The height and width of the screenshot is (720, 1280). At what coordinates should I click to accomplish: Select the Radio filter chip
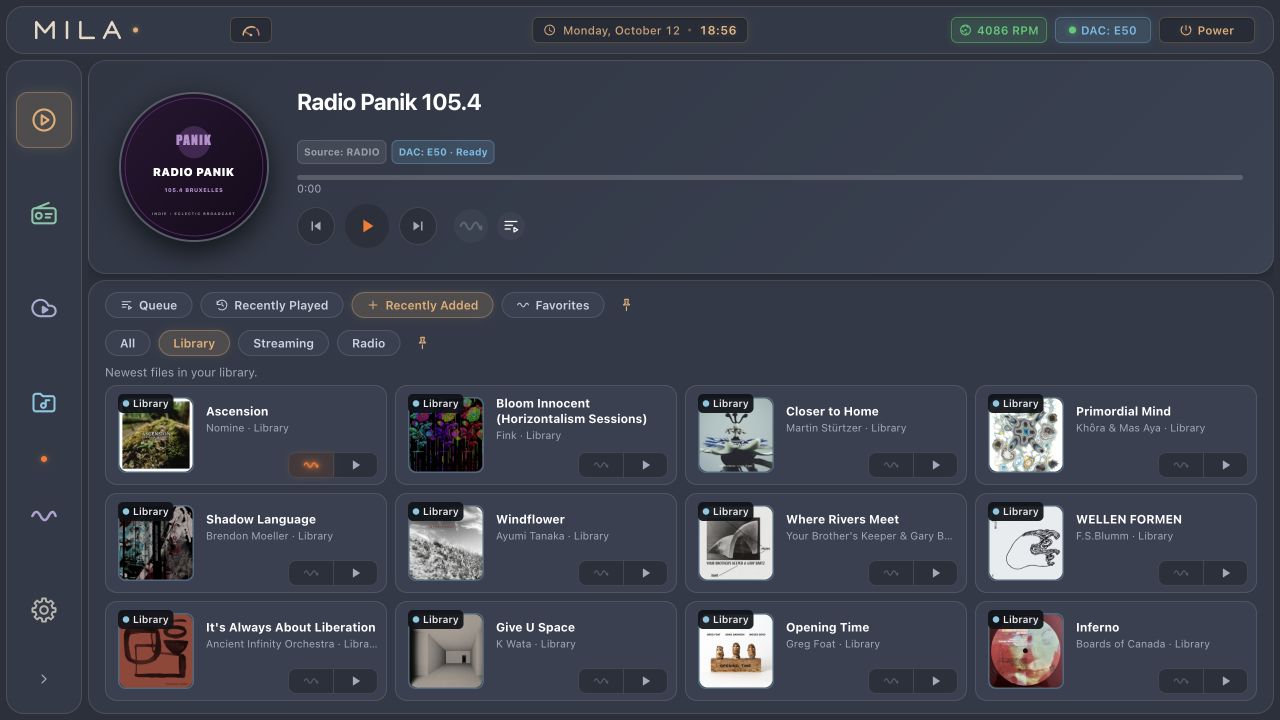point(368,343)
